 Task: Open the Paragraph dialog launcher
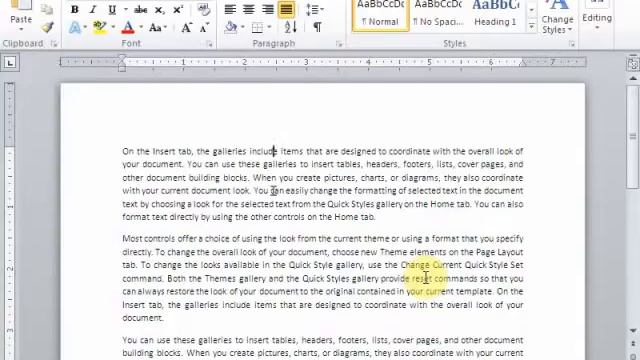[339, 44]
